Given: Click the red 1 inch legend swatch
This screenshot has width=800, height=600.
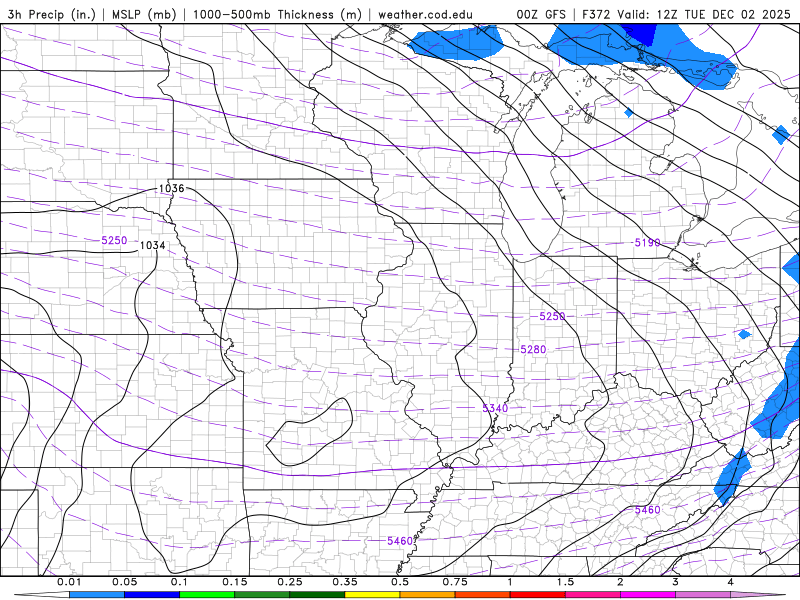Looking at the screenshot, I should click(537, 595).
